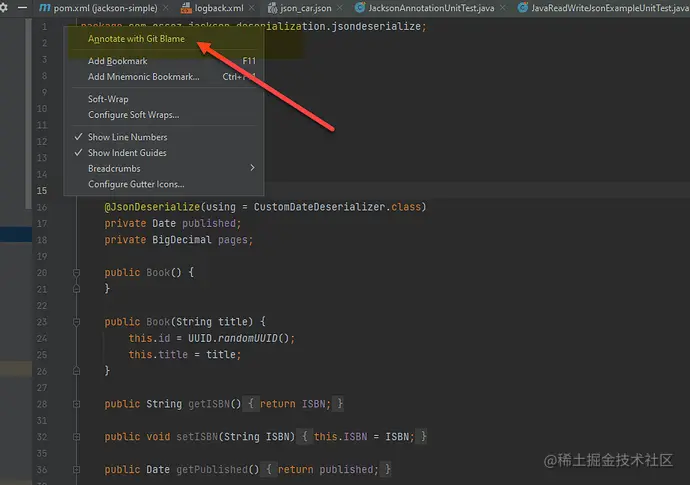Click BigDecimal type on line 18
The width and height of the screenshot is (690, 485).
click(x=182, y=240)
